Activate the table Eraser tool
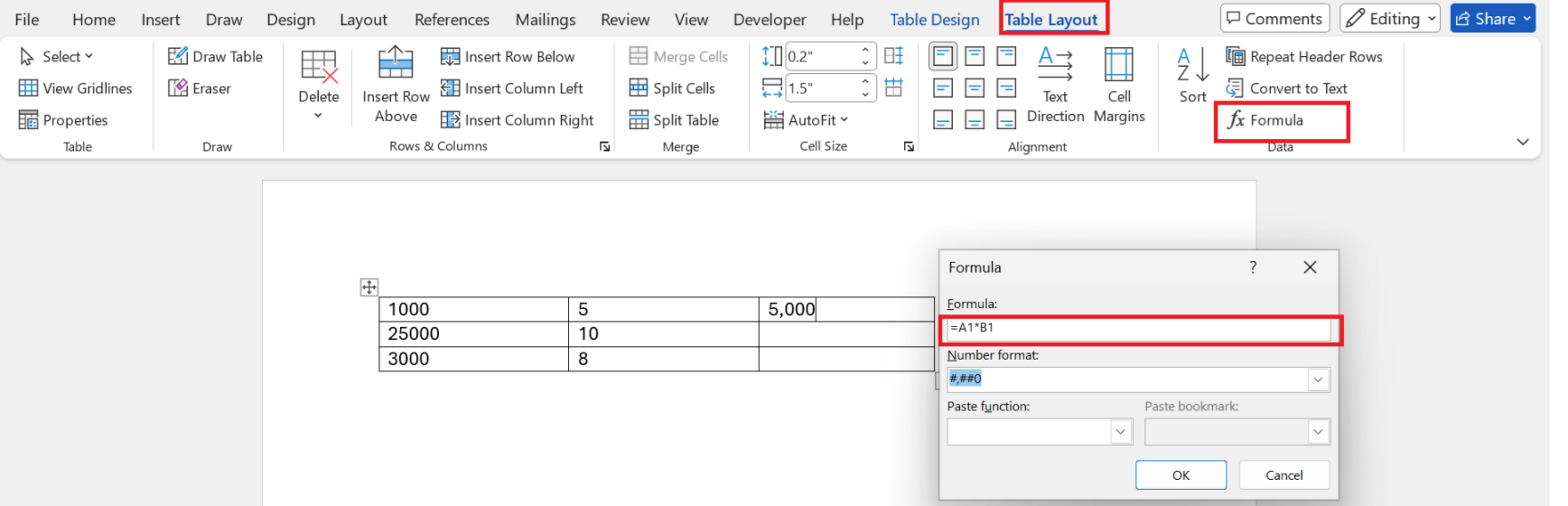Image resolution: width=1568 pixels, height=506 pixels. 200,88
